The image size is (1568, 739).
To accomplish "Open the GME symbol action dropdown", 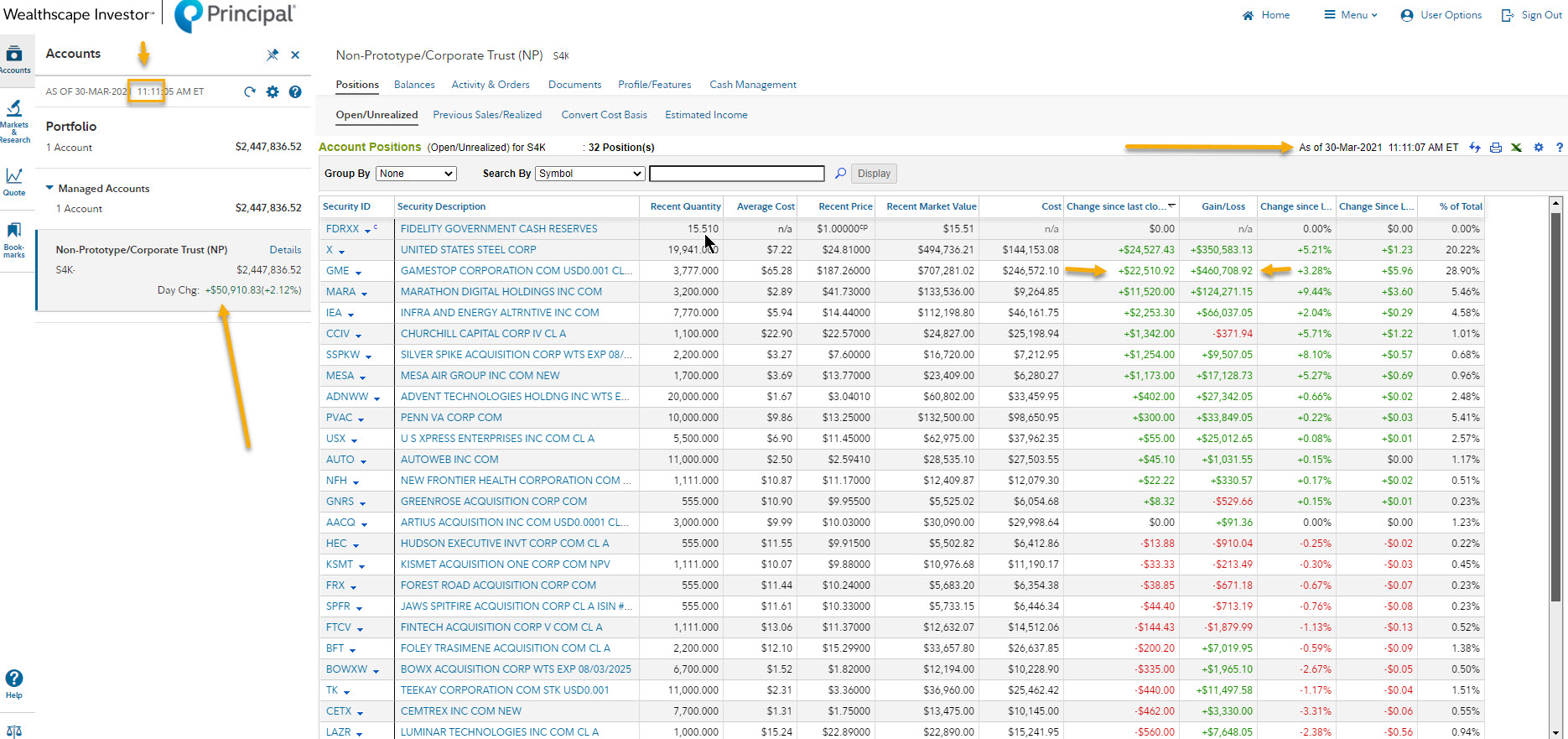I will click(x=358, y=273).
